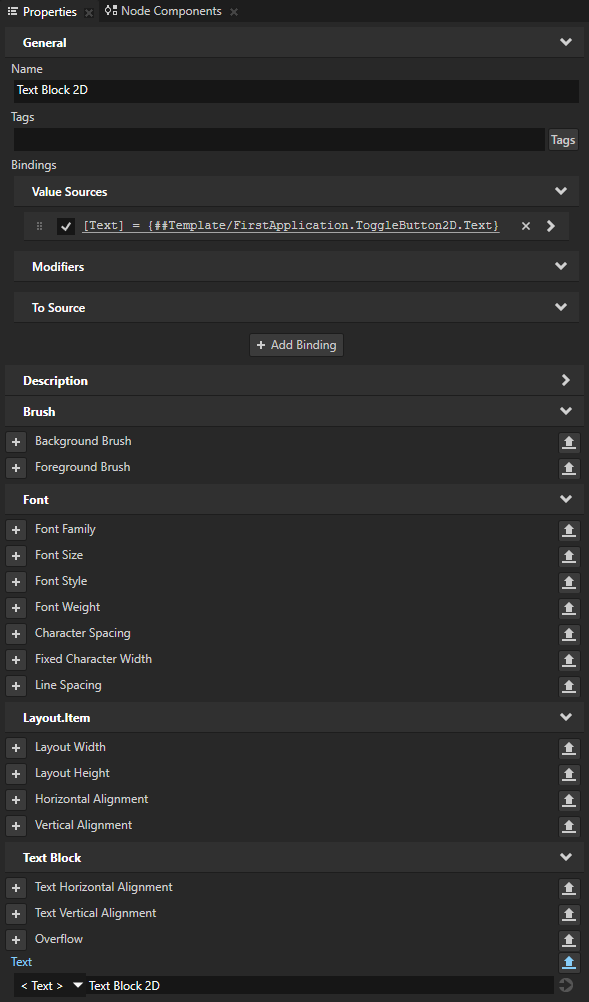
Task: Collapse the Font section
Action: pos(565,498)
